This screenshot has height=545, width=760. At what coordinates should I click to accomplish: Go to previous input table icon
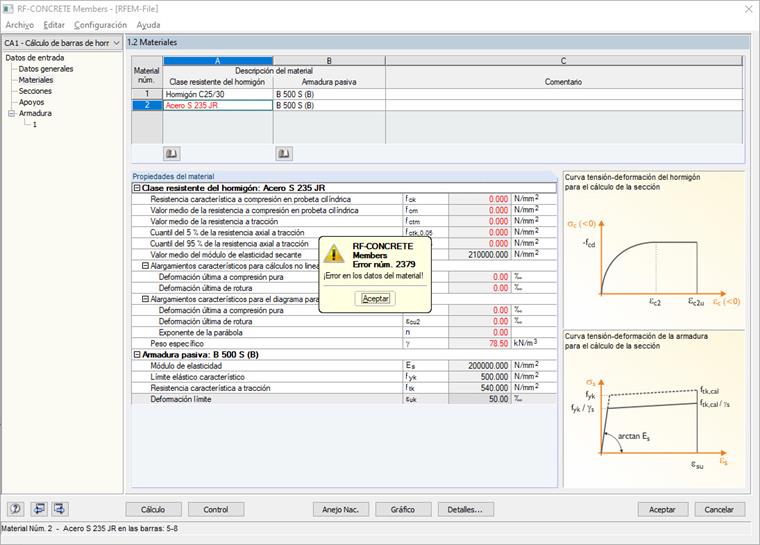tap(39, 509)
